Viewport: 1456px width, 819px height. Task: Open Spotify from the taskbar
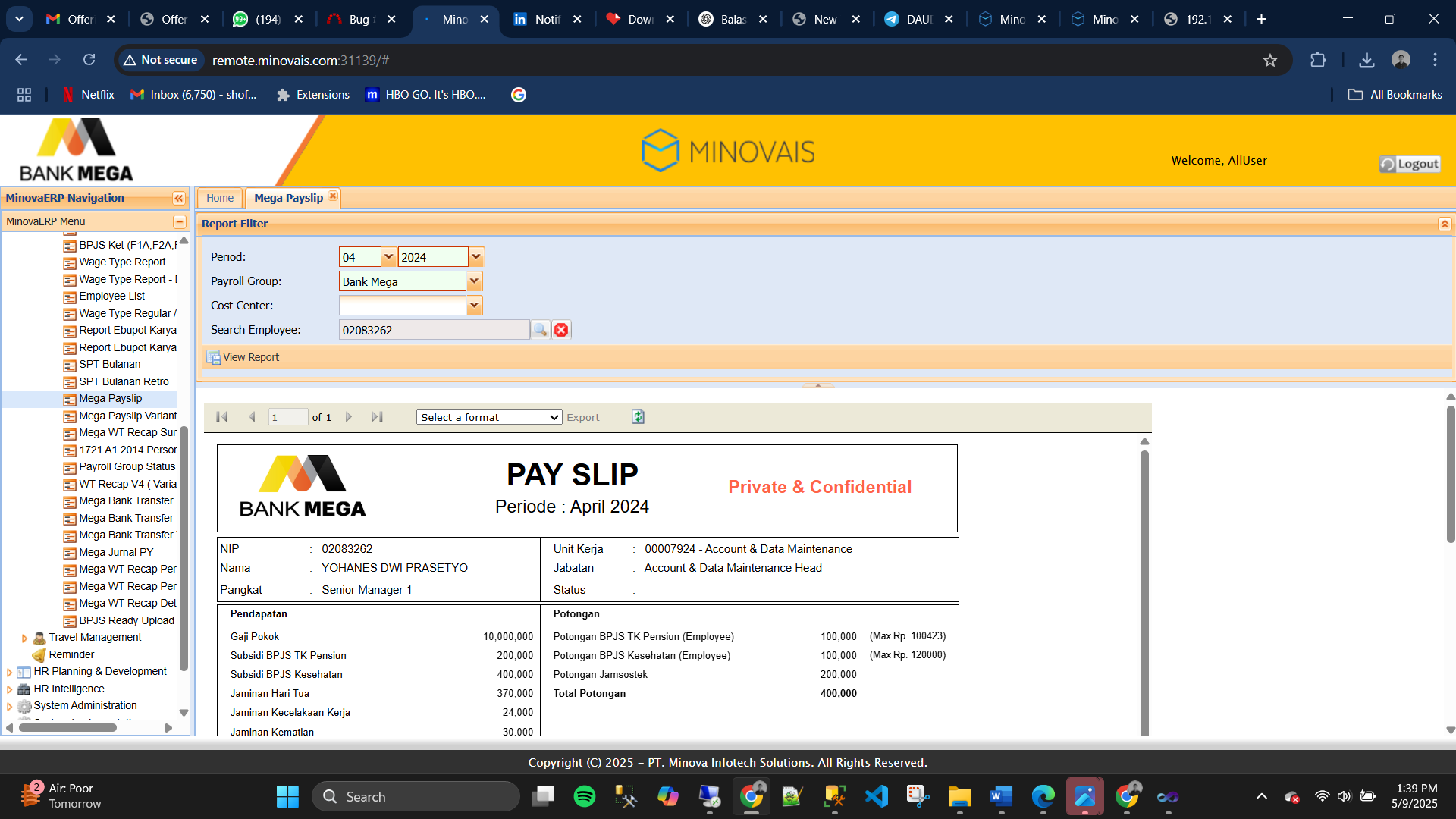point(585,796)
